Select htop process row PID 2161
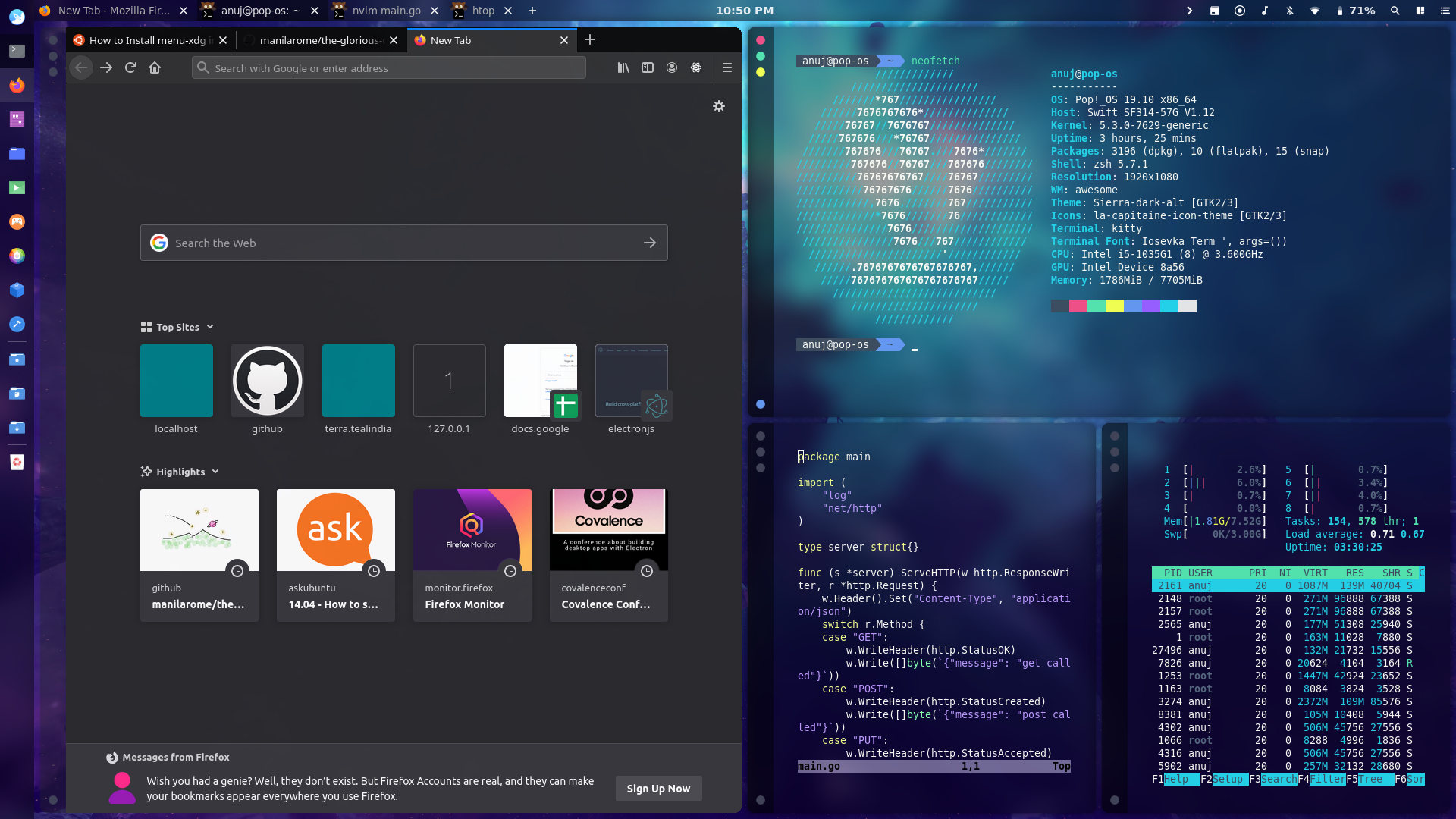1456x819 pixels. 1288,585
